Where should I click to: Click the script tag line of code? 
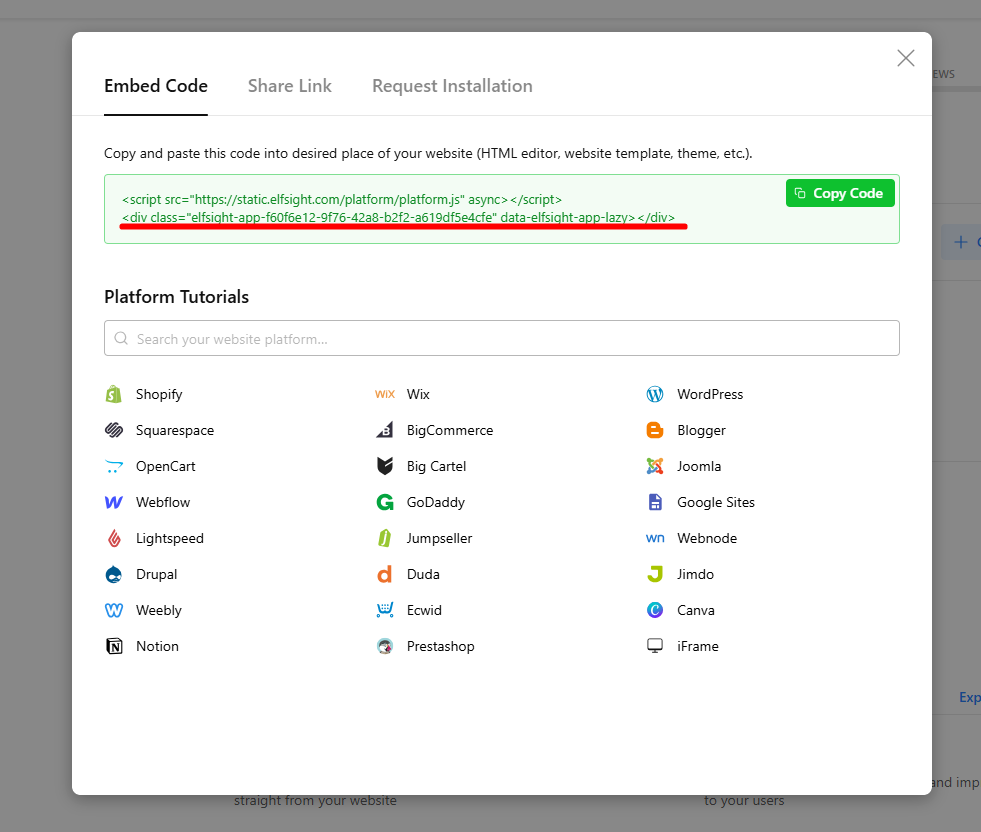click(342, 200)
